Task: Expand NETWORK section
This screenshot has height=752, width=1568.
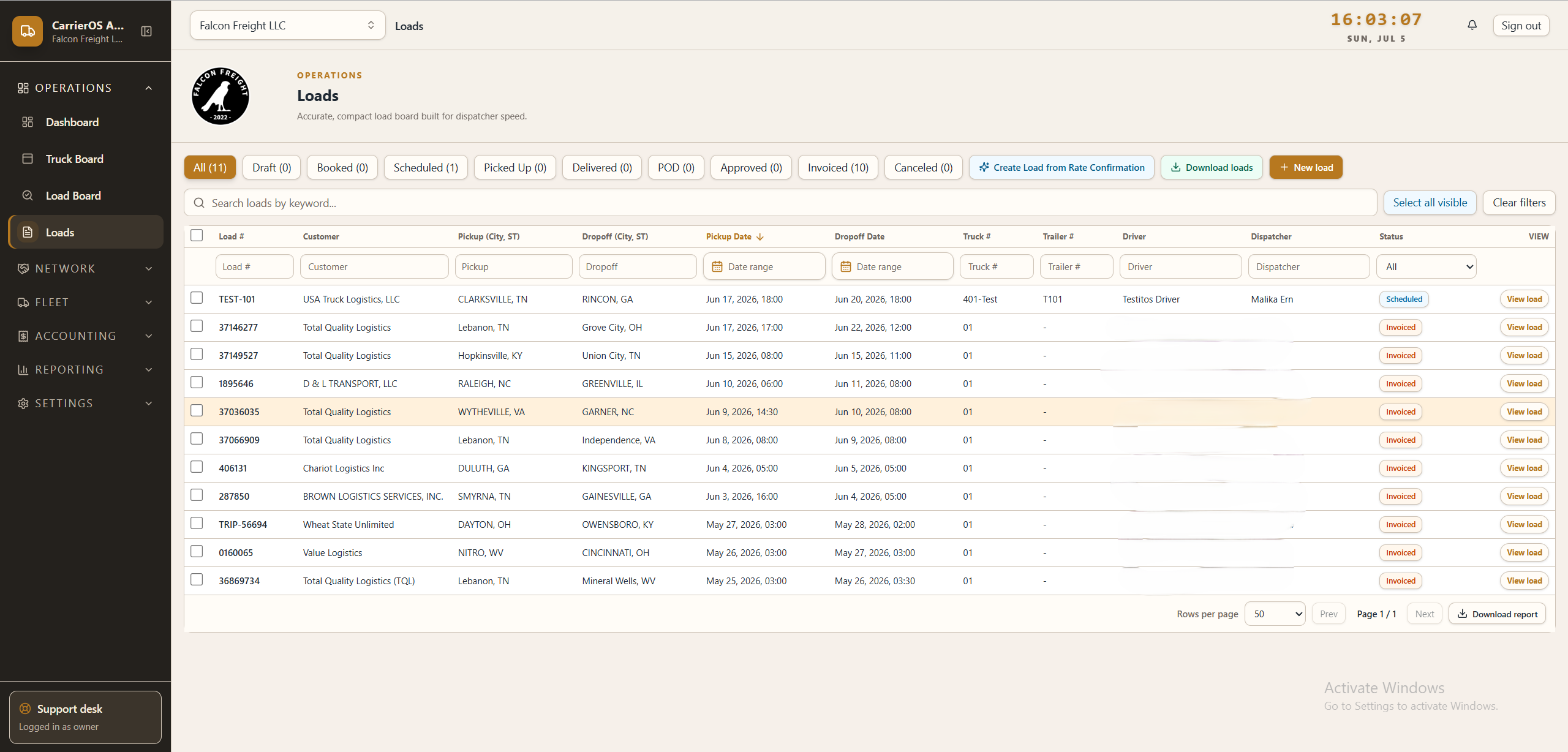Action: click(86, 268)
